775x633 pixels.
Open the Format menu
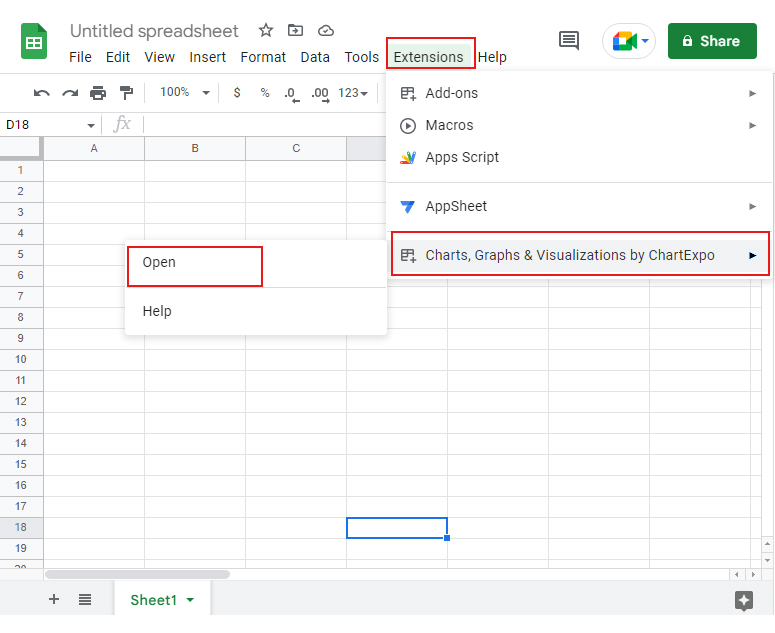263,57
